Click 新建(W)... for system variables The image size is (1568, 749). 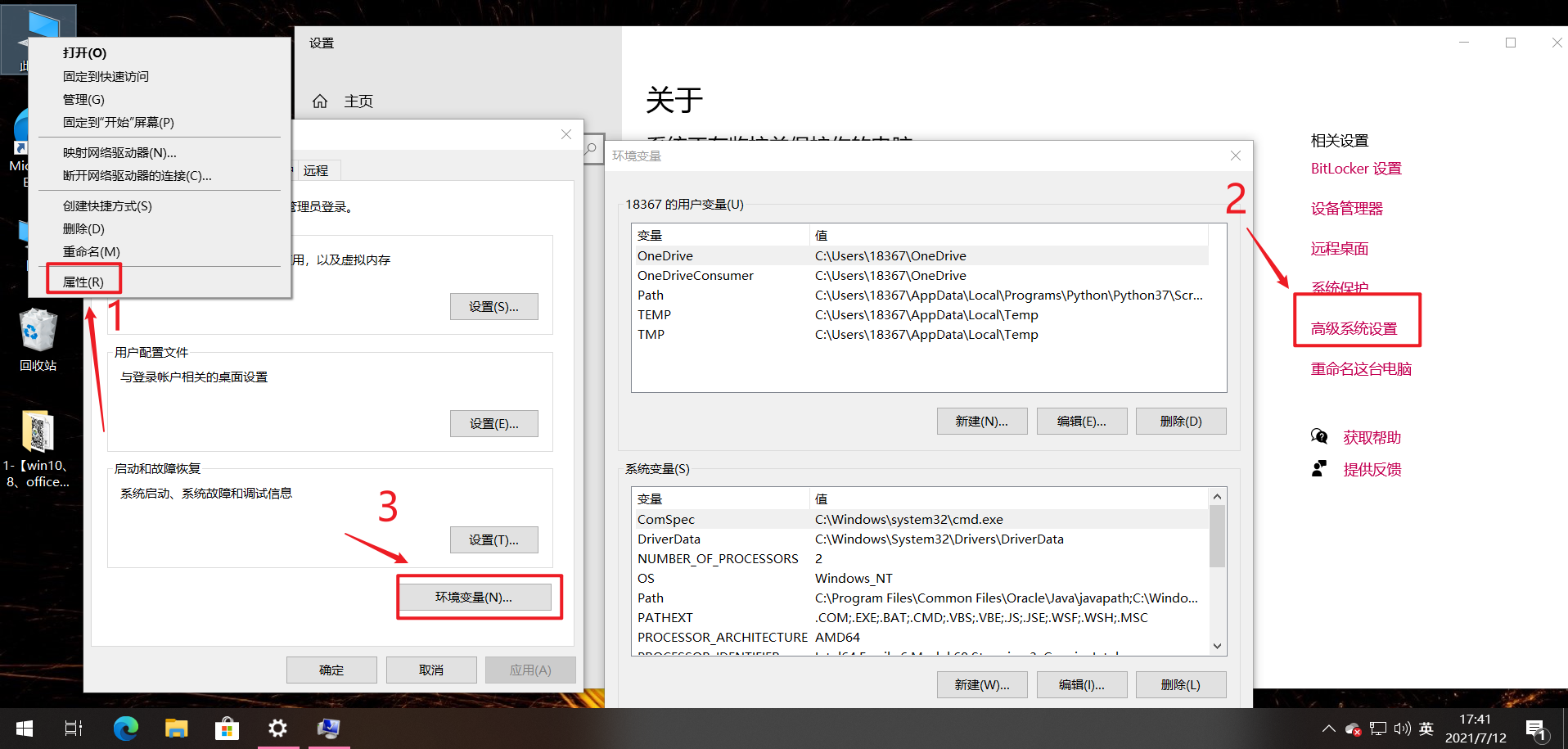982,684
